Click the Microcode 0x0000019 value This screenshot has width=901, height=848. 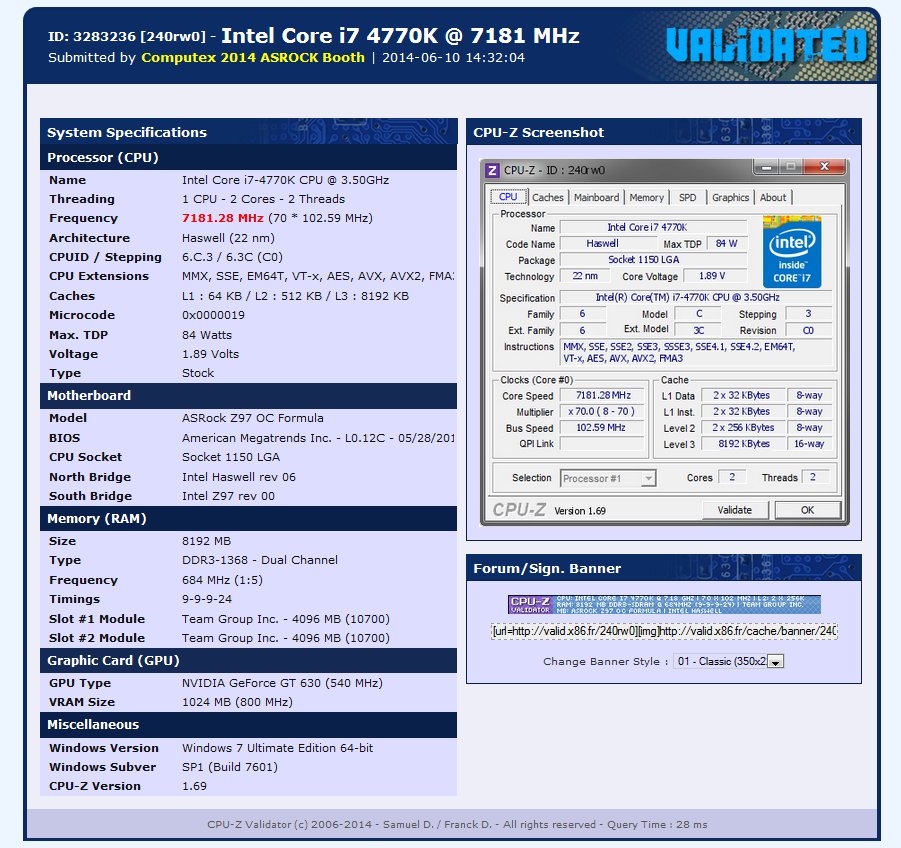pos(213,315)
